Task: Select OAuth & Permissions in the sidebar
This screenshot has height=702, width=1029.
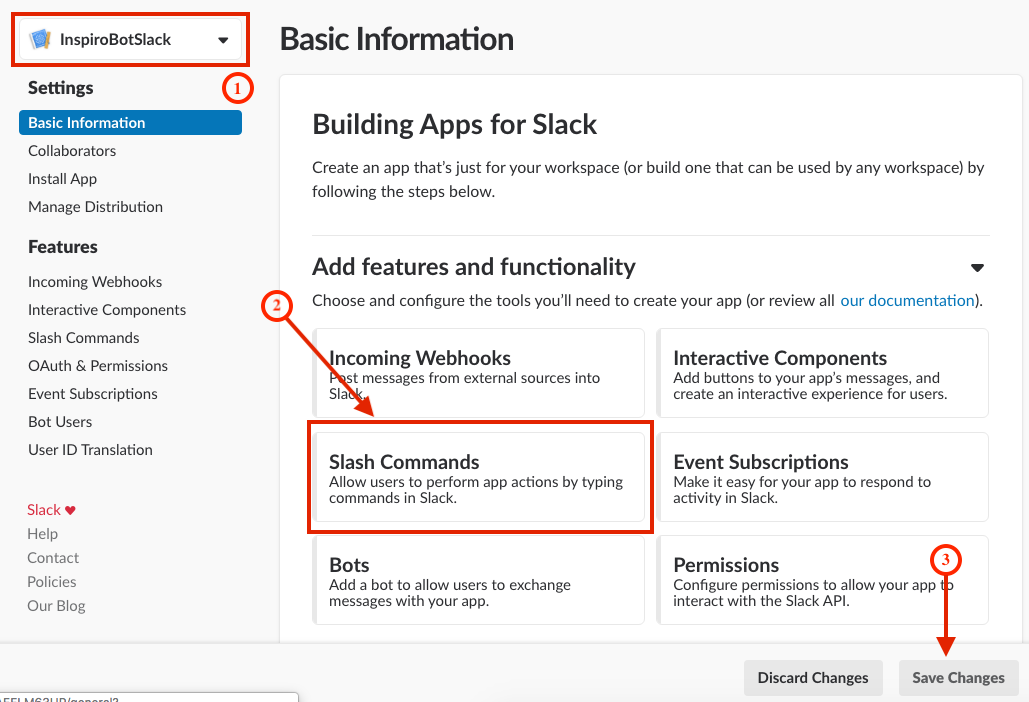Action: (x=98, y=366)
